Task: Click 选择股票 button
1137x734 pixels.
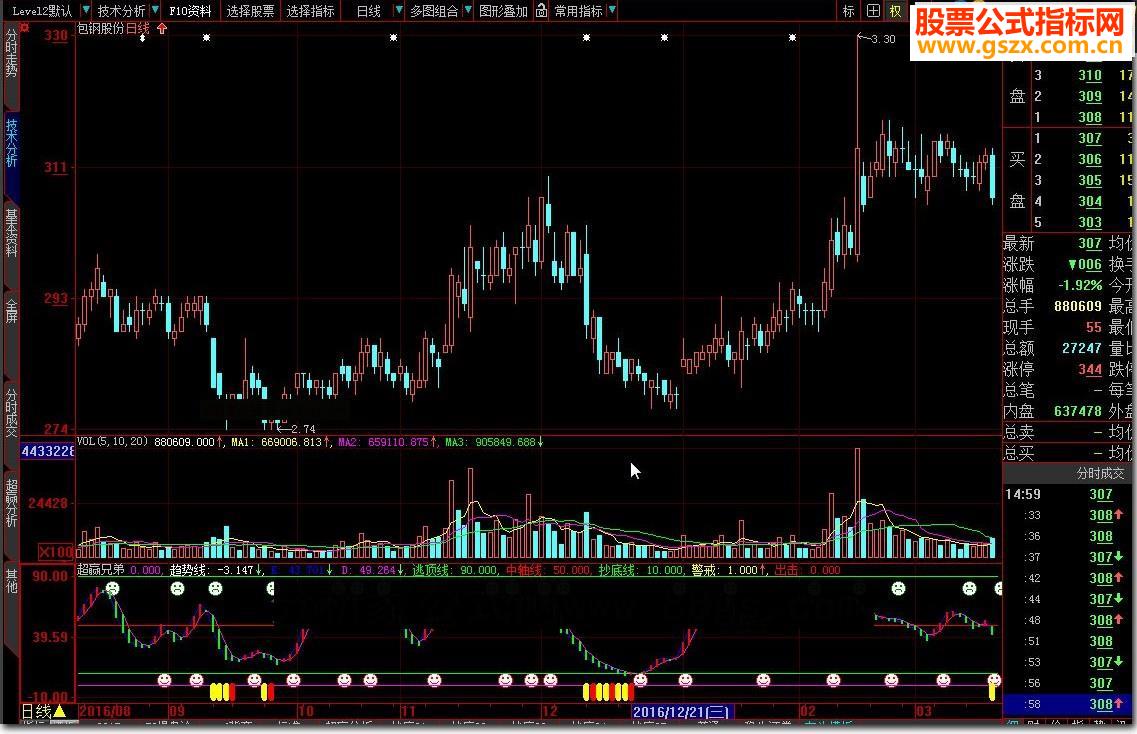Action: tap(250, 11)
